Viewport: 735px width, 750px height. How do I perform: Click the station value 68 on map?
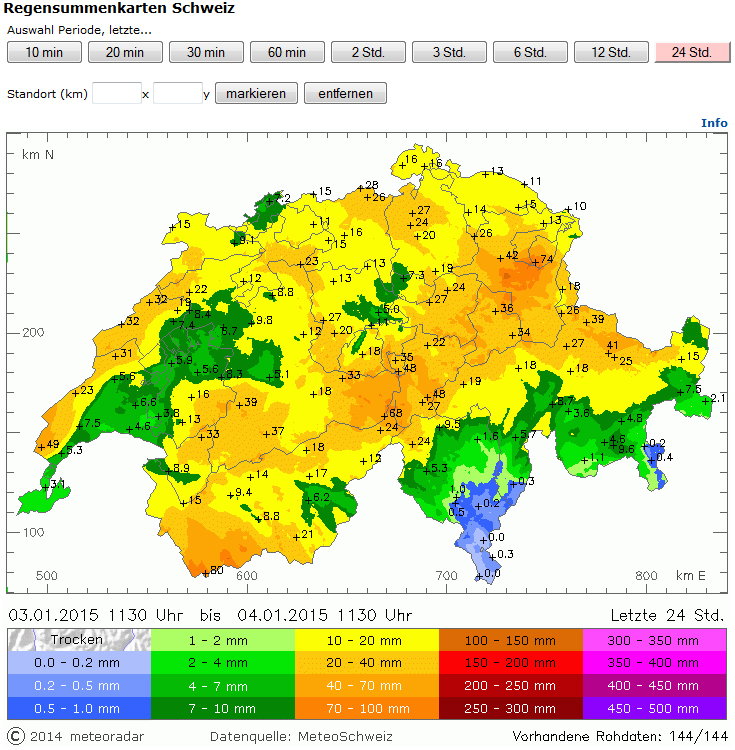pyautogui.click(x=395, y=413)
